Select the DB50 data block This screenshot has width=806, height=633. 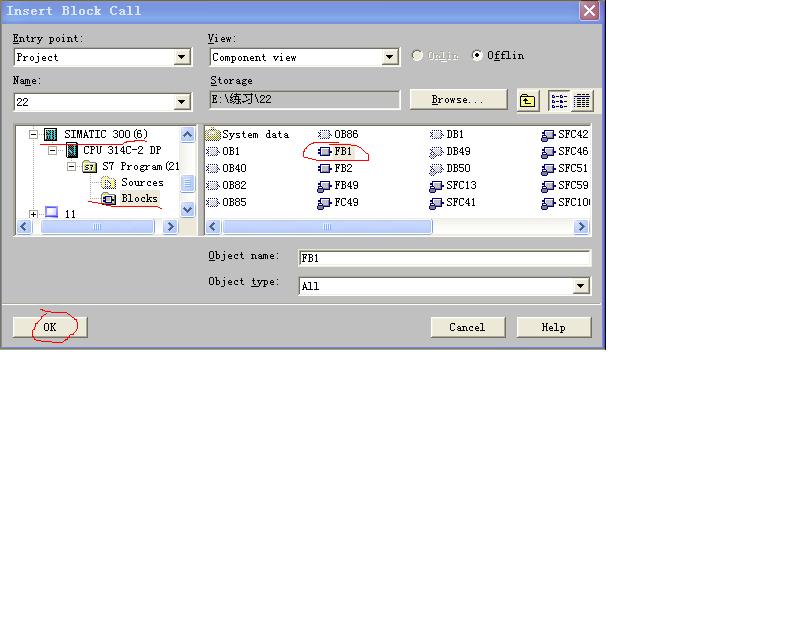click(x=450, y=168)
